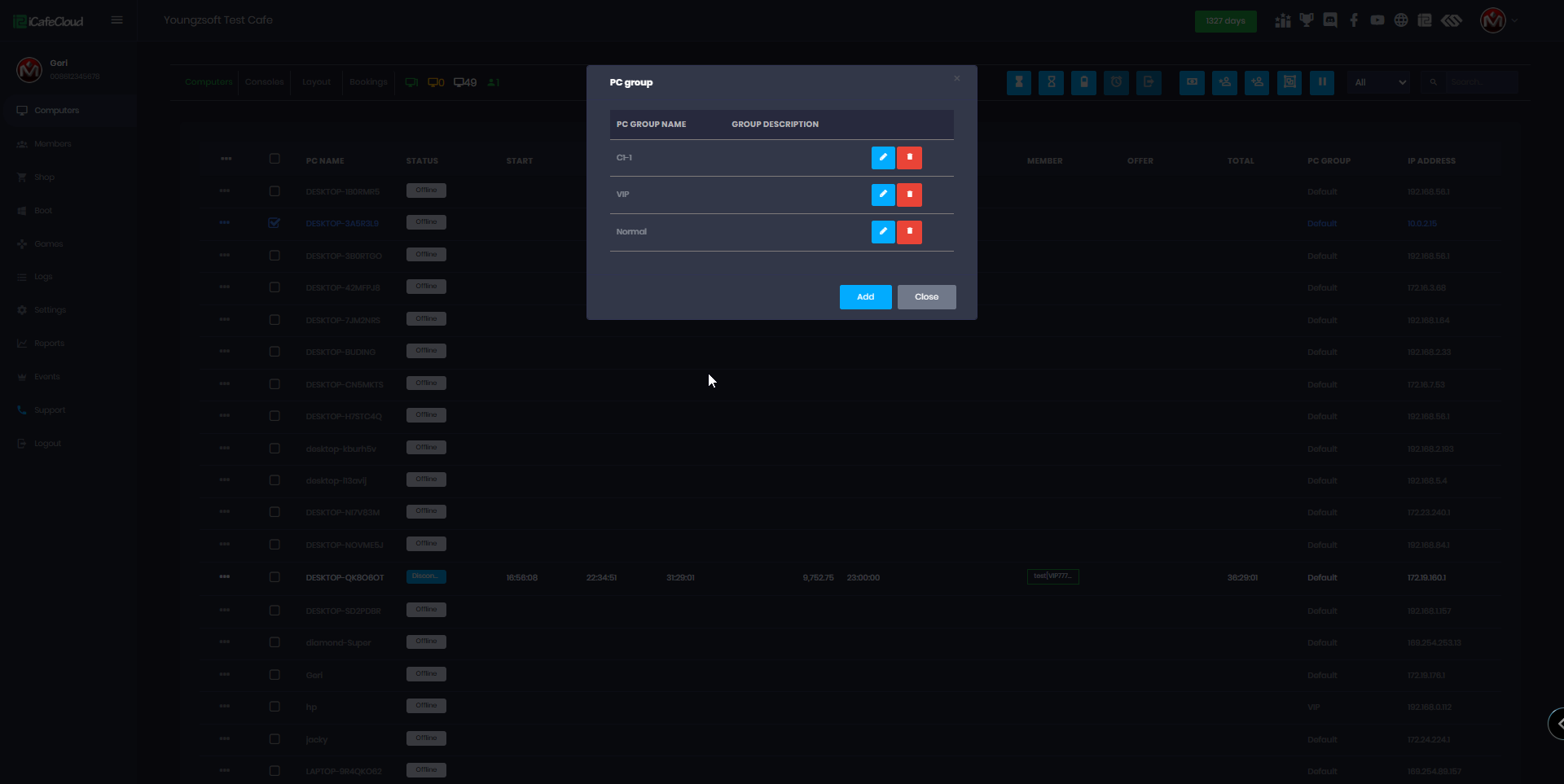Tick the DESKTOP-QK8O8OT row checkbox
Image resolution: width=1564 pixels, height=784 pixels.
tap(275, 577)
